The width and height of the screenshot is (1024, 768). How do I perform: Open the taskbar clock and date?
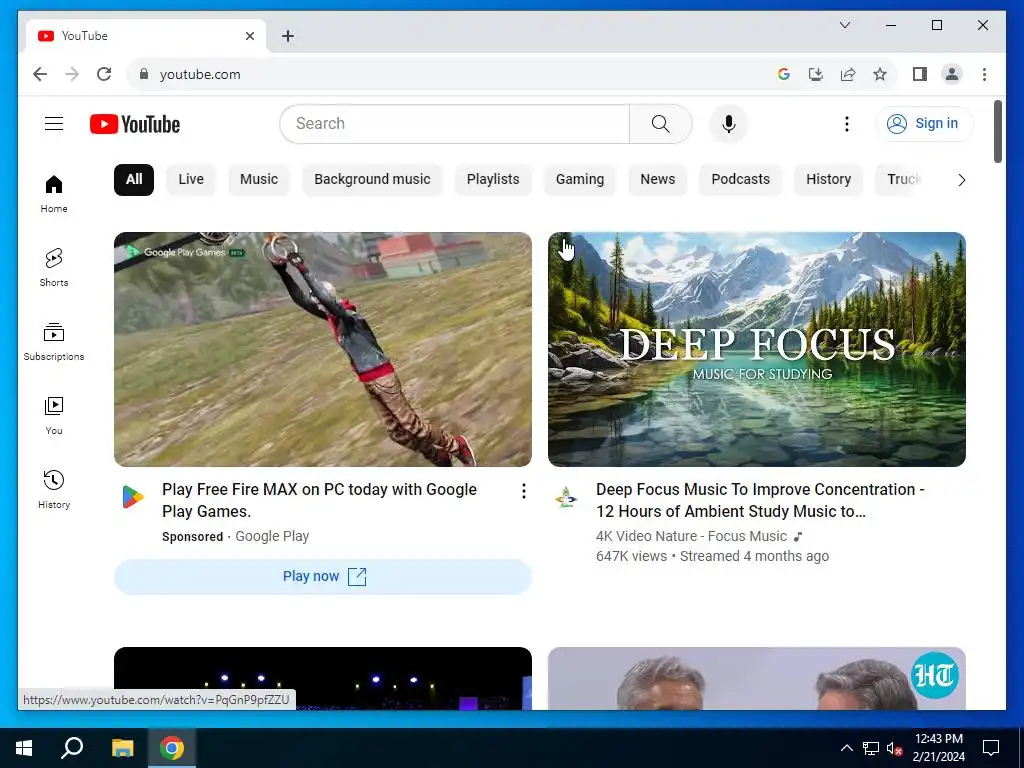point(938,748)
